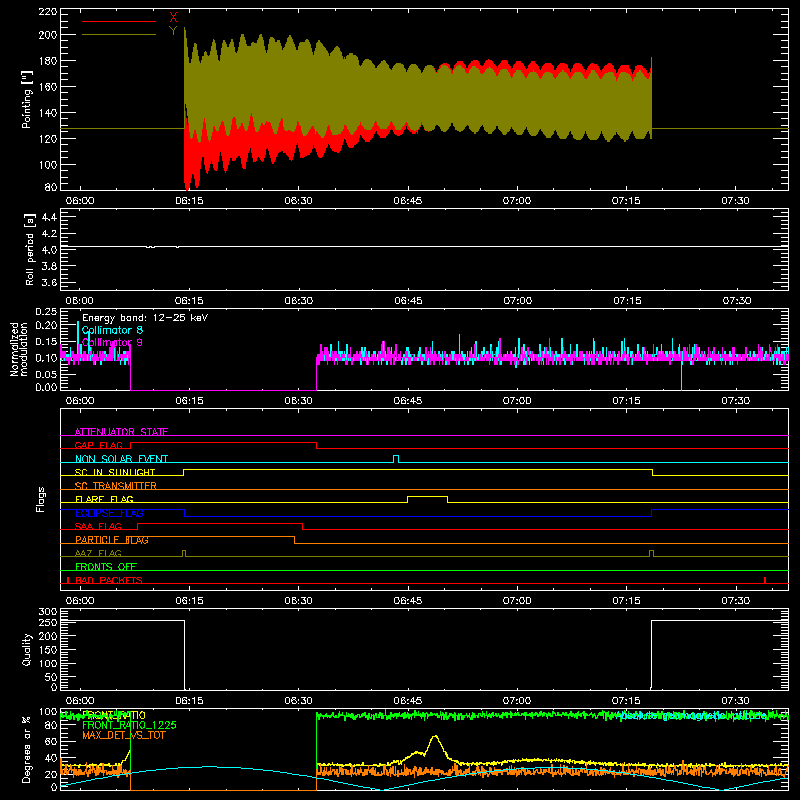Screen dimensions: 800x800
Task: Click the Roll period axis title
Action: coord(30,249)
